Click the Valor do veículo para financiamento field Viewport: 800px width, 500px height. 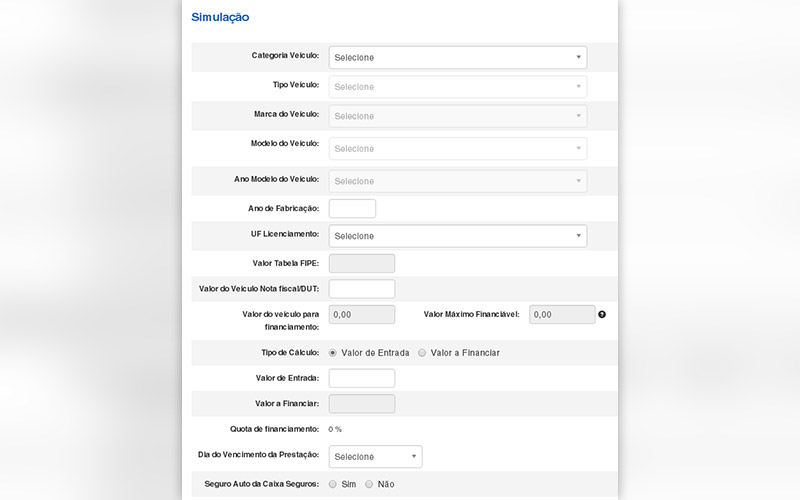(361, 315)
